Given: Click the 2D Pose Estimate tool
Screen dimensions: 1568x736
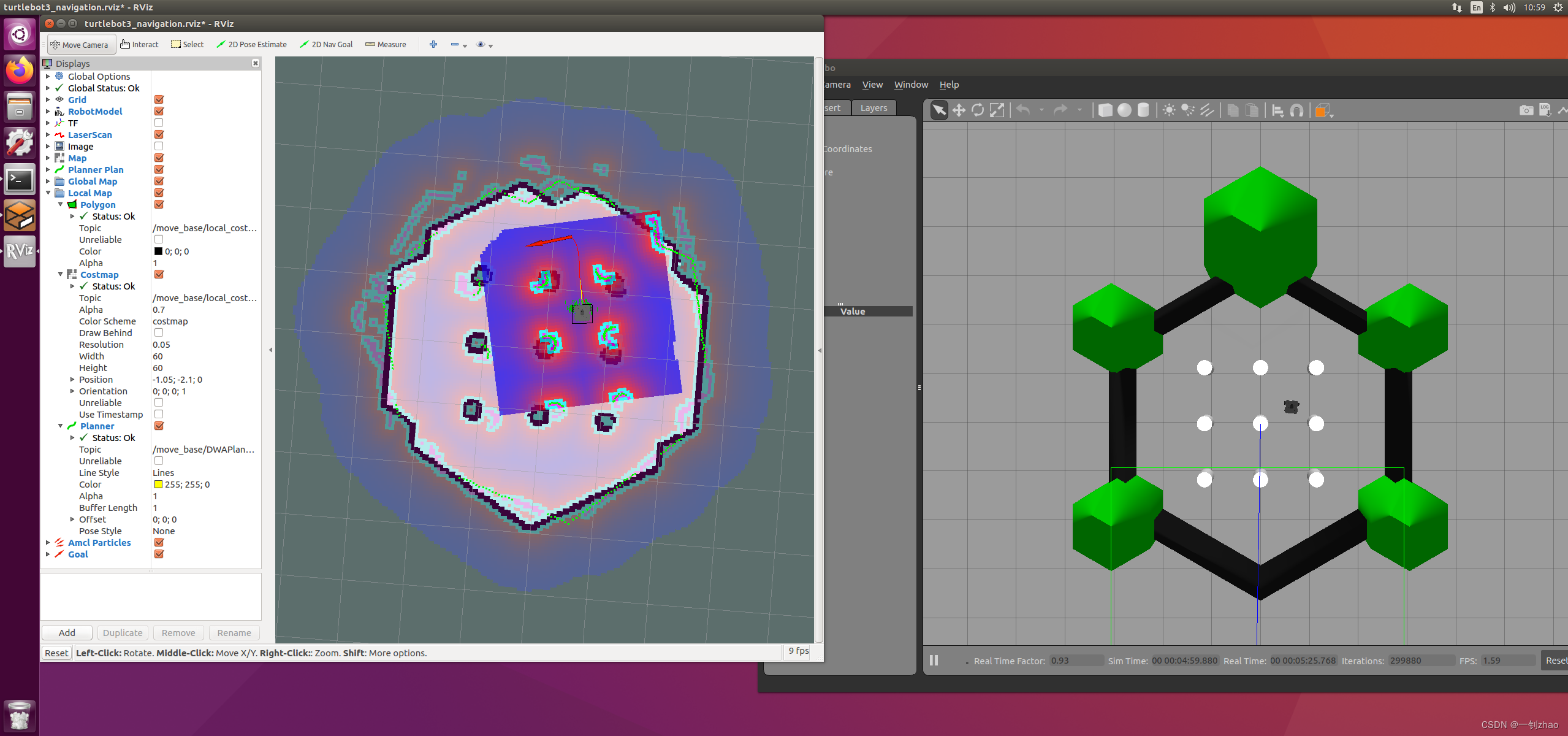Looking at the screenshot, I should [x=252, y=45].
